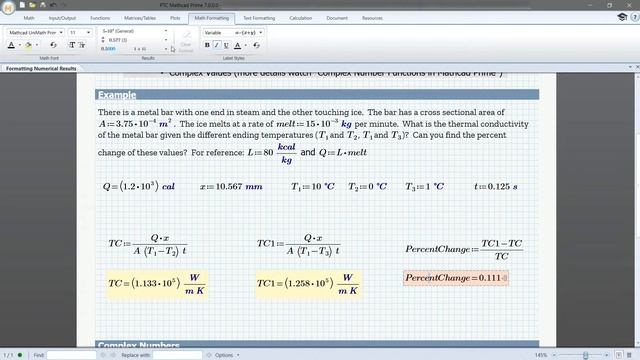
Task: Switch to page view in status bar
Action: pos(619,355)
